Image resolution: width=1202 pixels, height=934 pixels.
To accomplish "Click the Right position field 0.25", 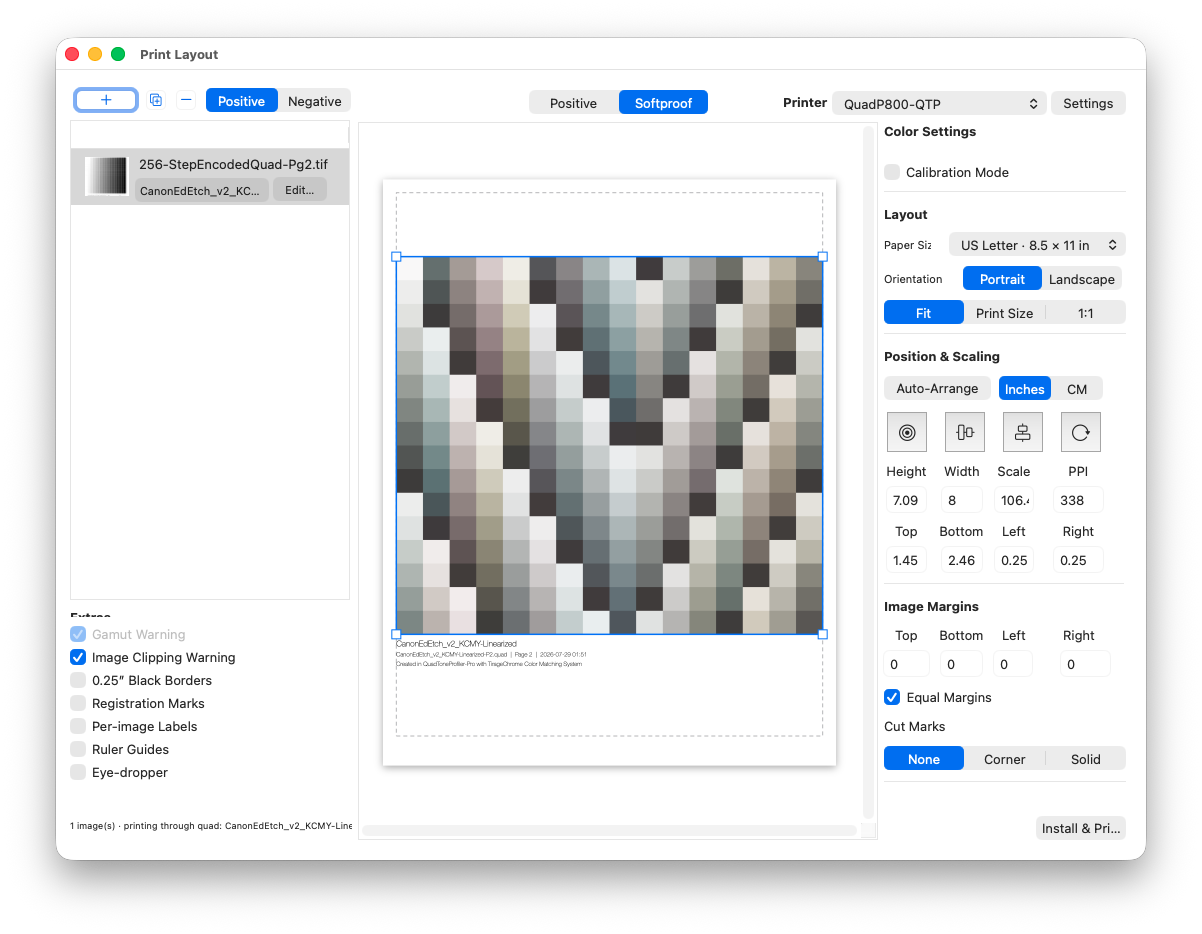I will 1078,560.
